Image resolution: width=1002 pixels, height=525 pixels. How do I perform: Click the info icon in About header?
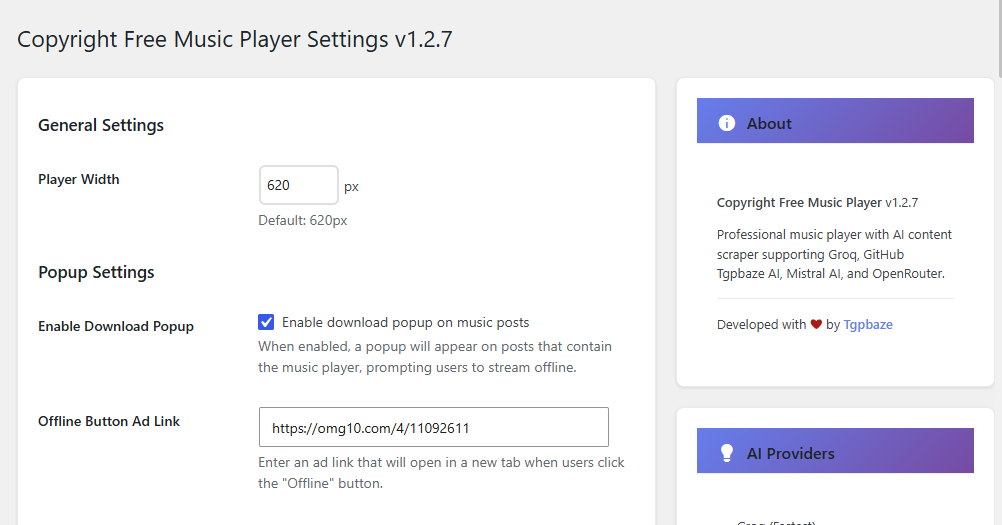[727, 123]
